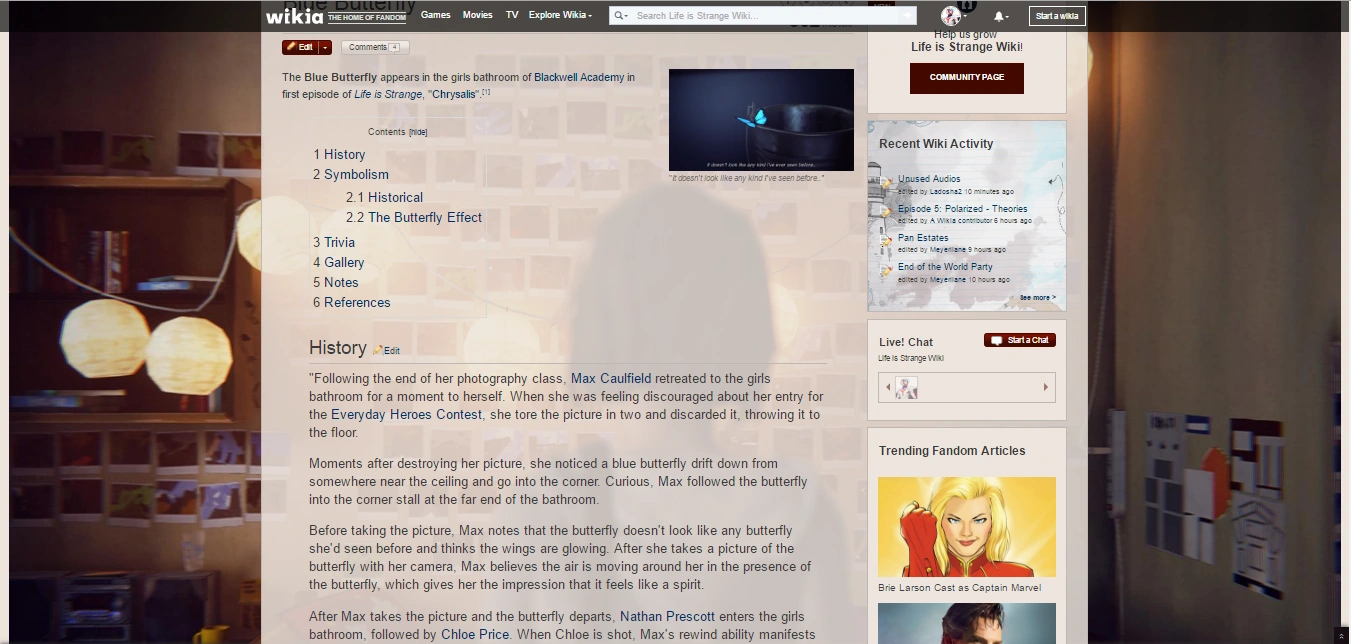Click See more in Recent Wiki Activity
Image resolution: width=1351 pixels, height=644 pixels.
pos(1037,298)
